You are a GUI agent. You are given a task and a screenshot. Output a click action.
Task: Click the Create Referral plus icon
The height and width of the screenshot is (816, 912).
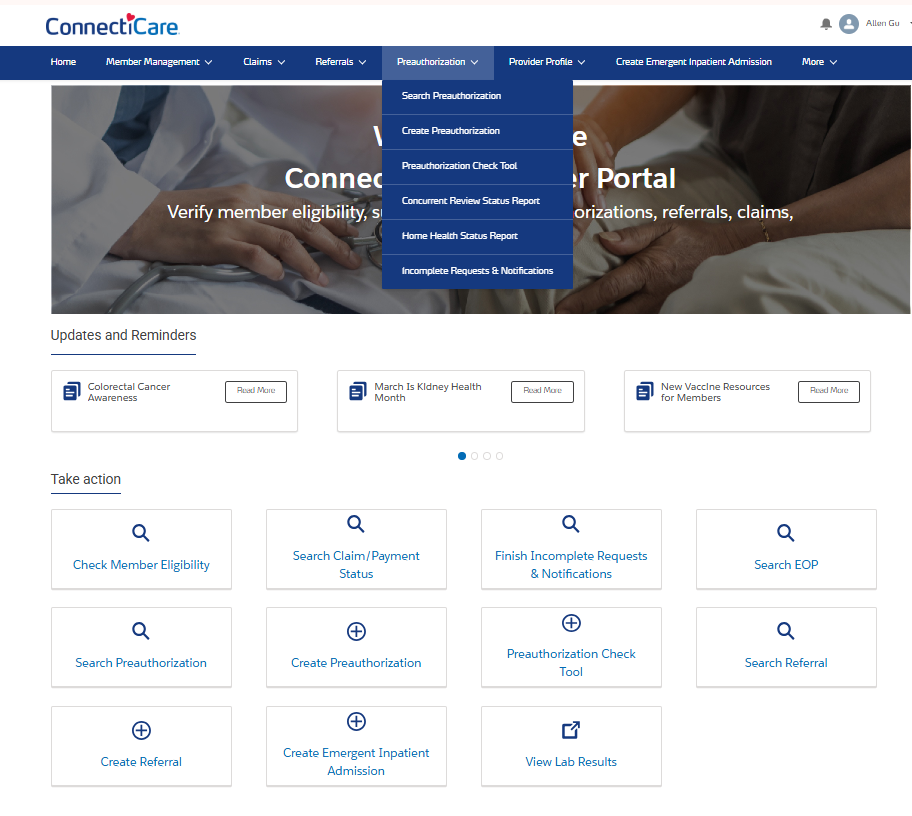point(141,730)
